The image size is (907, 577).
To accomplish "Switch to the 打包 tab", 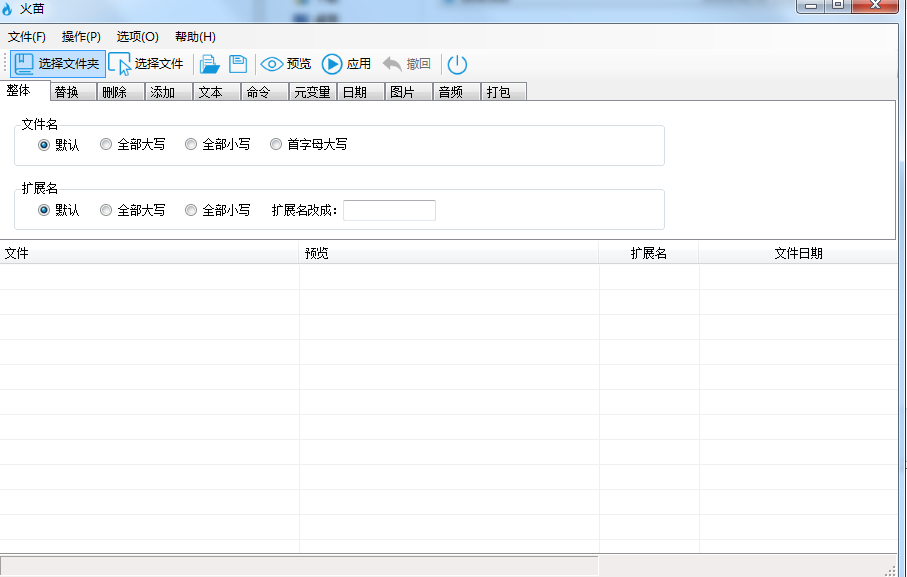I will click(x=504, y=92).
